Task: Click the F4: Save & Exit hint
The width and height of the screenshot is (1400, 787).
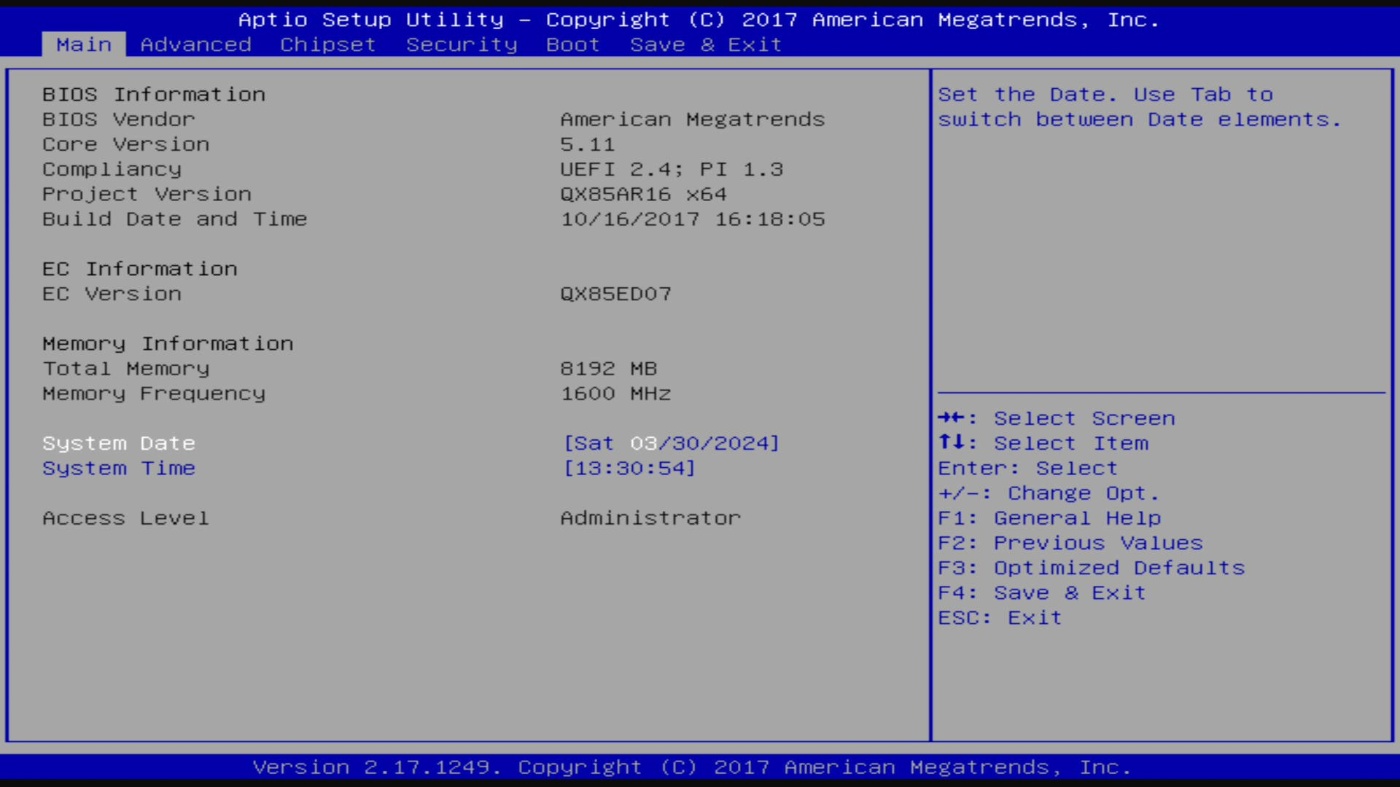Action: (x=1042, y=593)
